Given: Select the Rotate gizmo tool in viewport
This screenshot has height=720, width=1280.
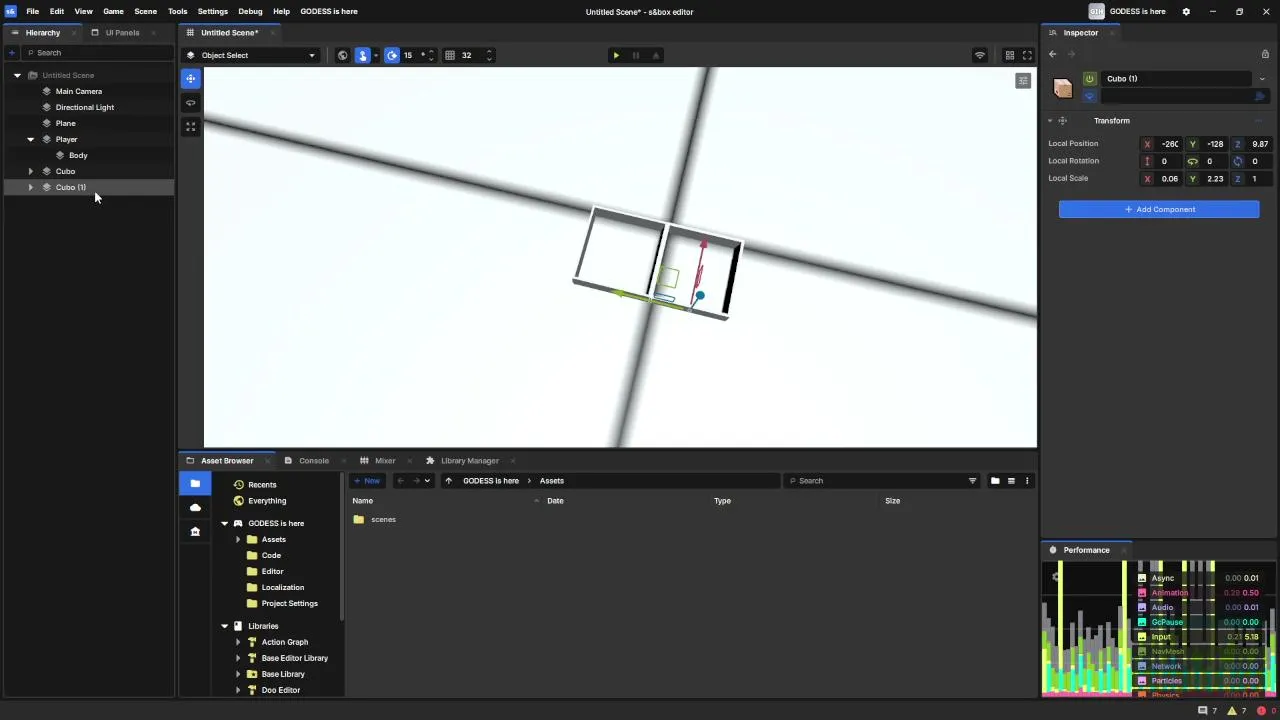Looking at the screenshot, I should click(190, 102).
